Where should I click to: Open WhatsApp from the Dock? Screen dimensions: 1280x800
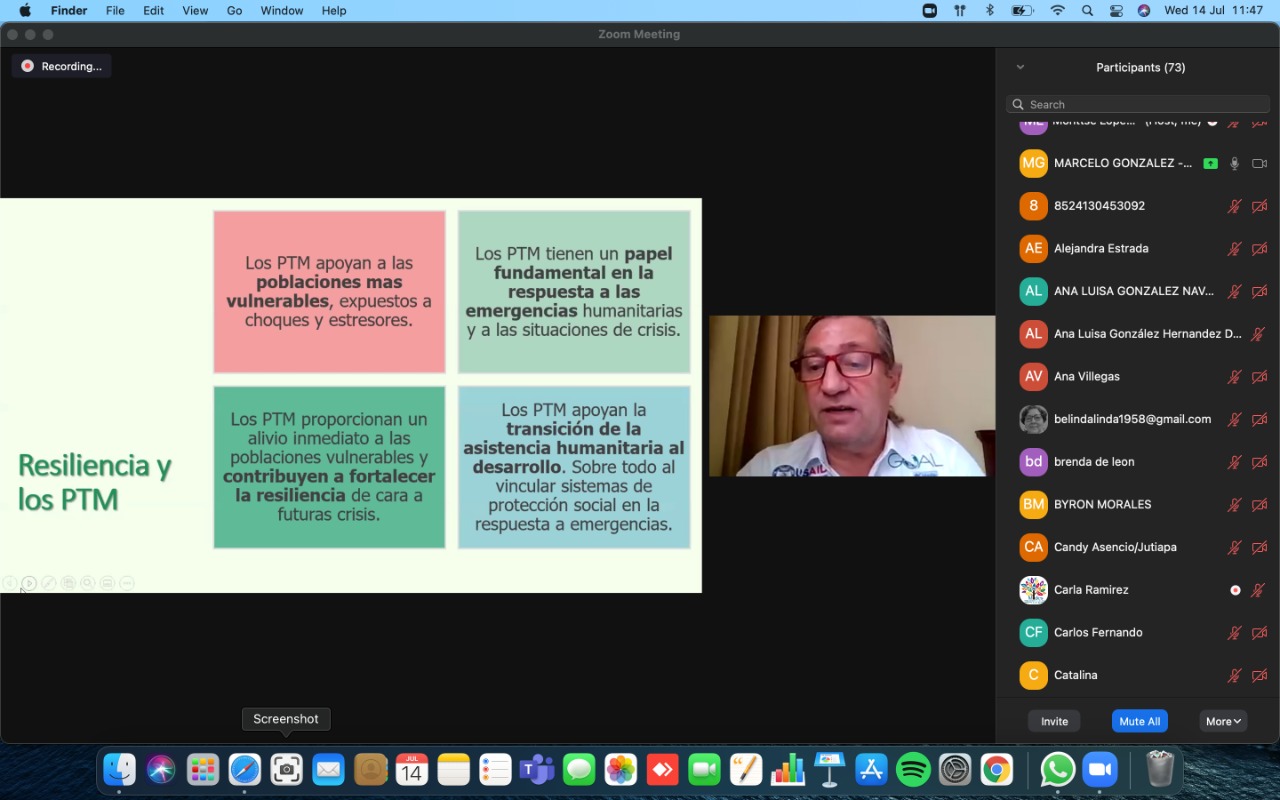(x=1057, y=770)
